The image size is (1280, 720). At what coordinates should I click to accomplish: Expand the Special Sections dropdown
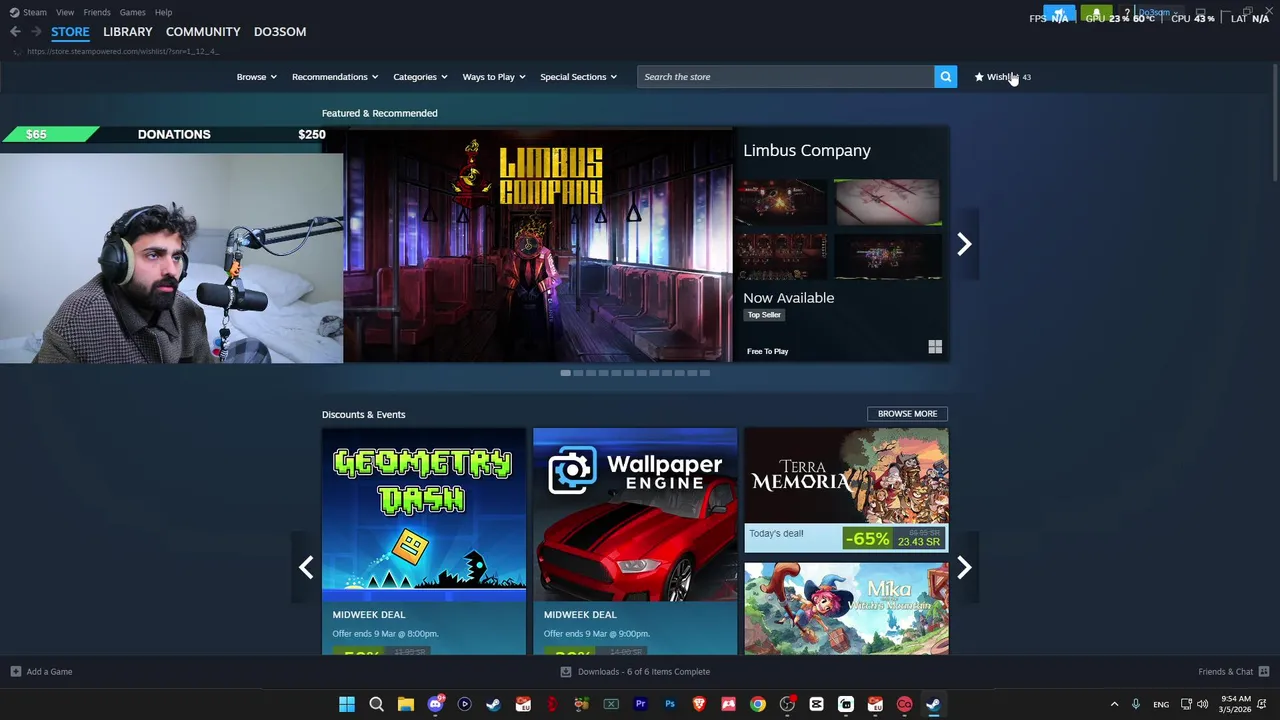[579, 77]
